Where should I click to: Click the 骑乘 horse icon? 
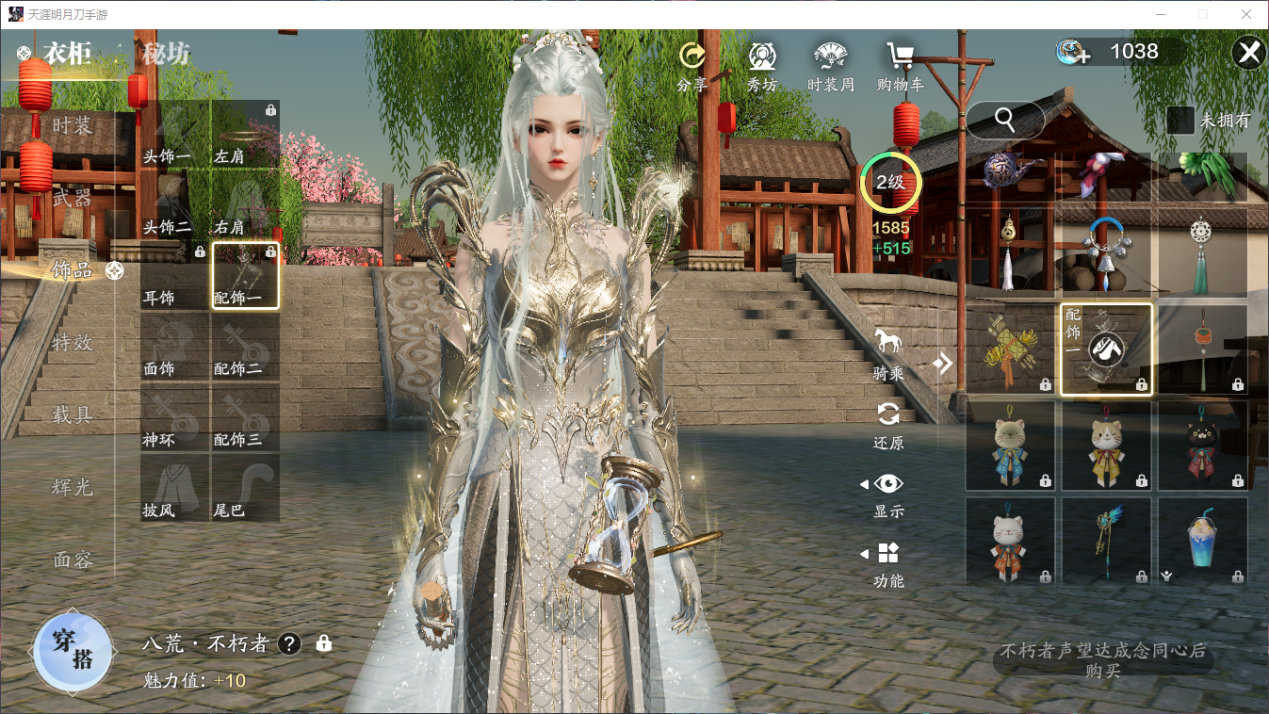point(888,341)
